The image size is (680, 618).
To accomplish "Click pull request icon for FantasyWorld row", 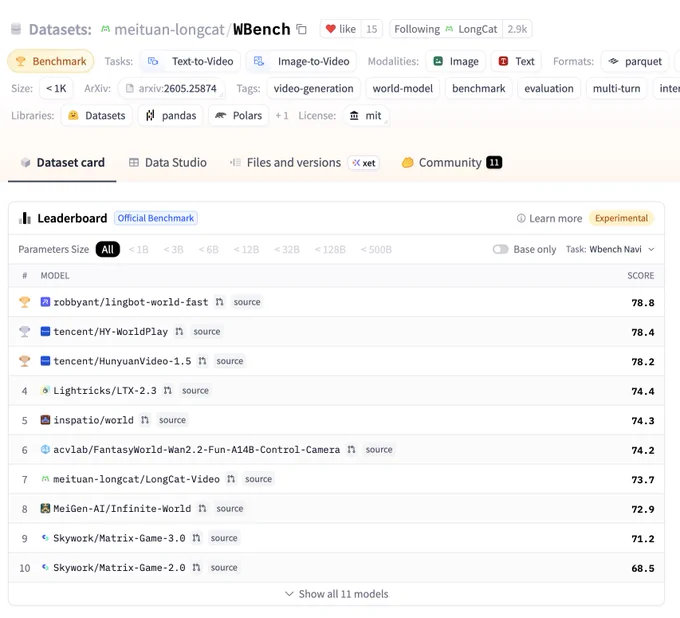I will 351,449.
